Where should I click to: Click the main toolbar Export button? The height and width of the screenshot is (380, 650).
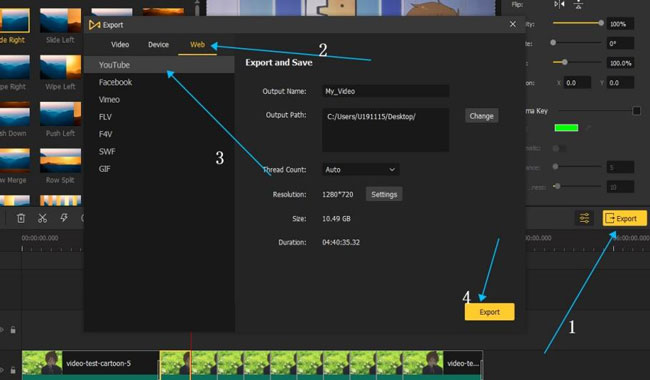[x=624, y=218]
